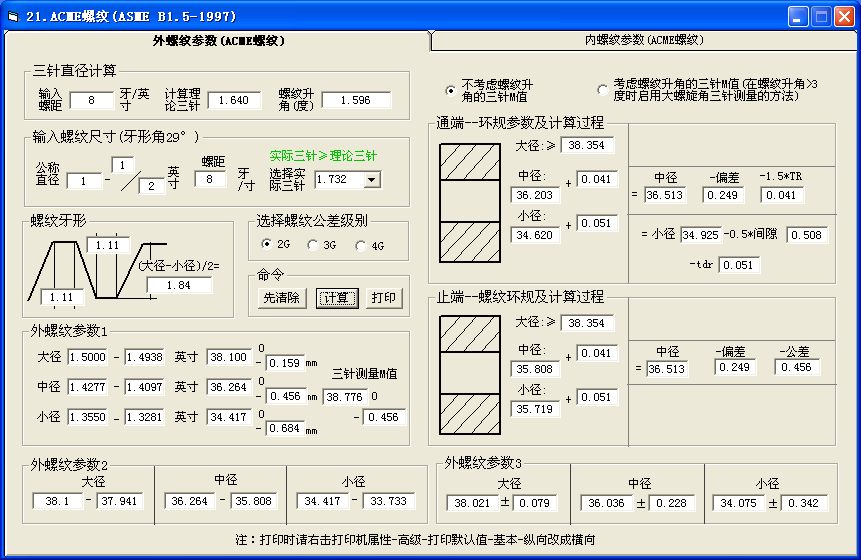The width and height of the screenshot is (861, 560).
Task: Select the 2G tolerance class radio button
Action: tap(266, 244)
